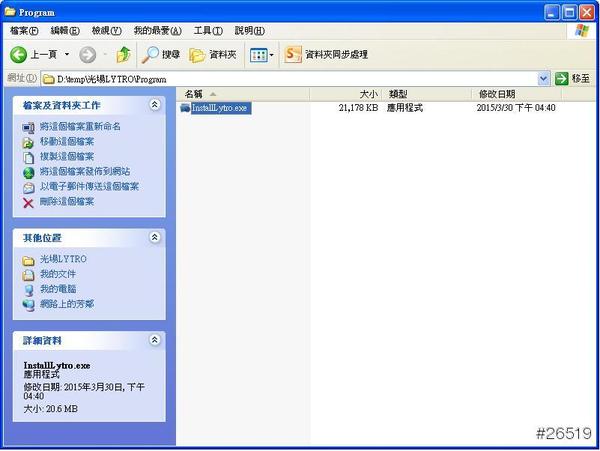Screen dimensions: 600x451
Task: Click the Forward arrow button
Action: (88, 55)
